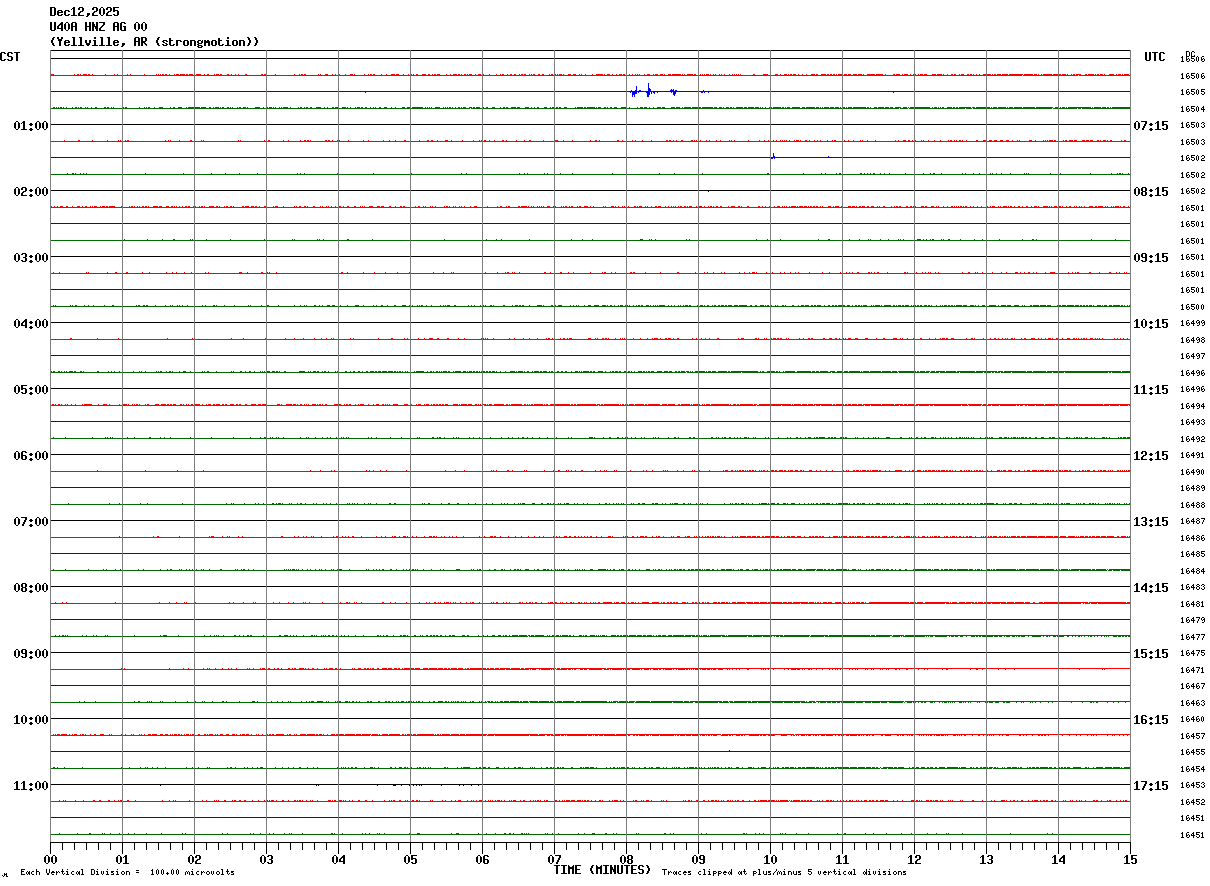Click the 12:15 UTC time label
Screen dimensions: 1210x886
1150,455
